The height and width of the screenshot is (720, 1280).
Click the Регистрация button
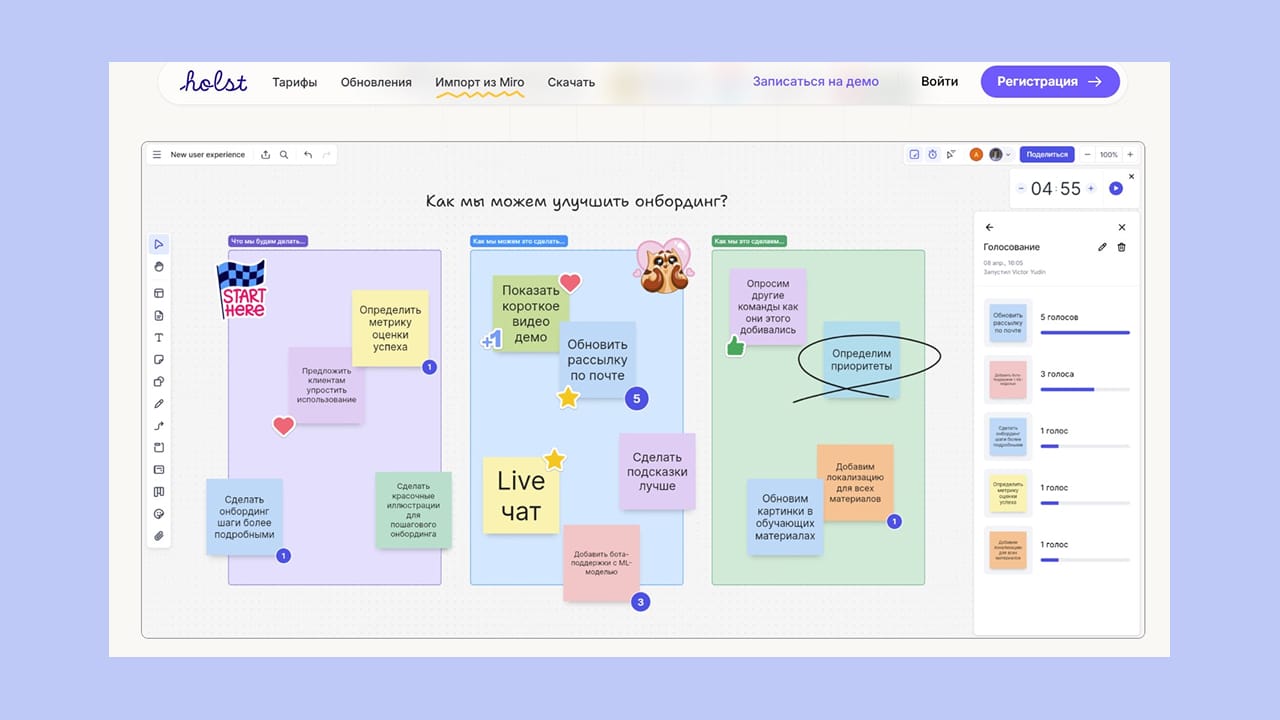(1049, 82)
